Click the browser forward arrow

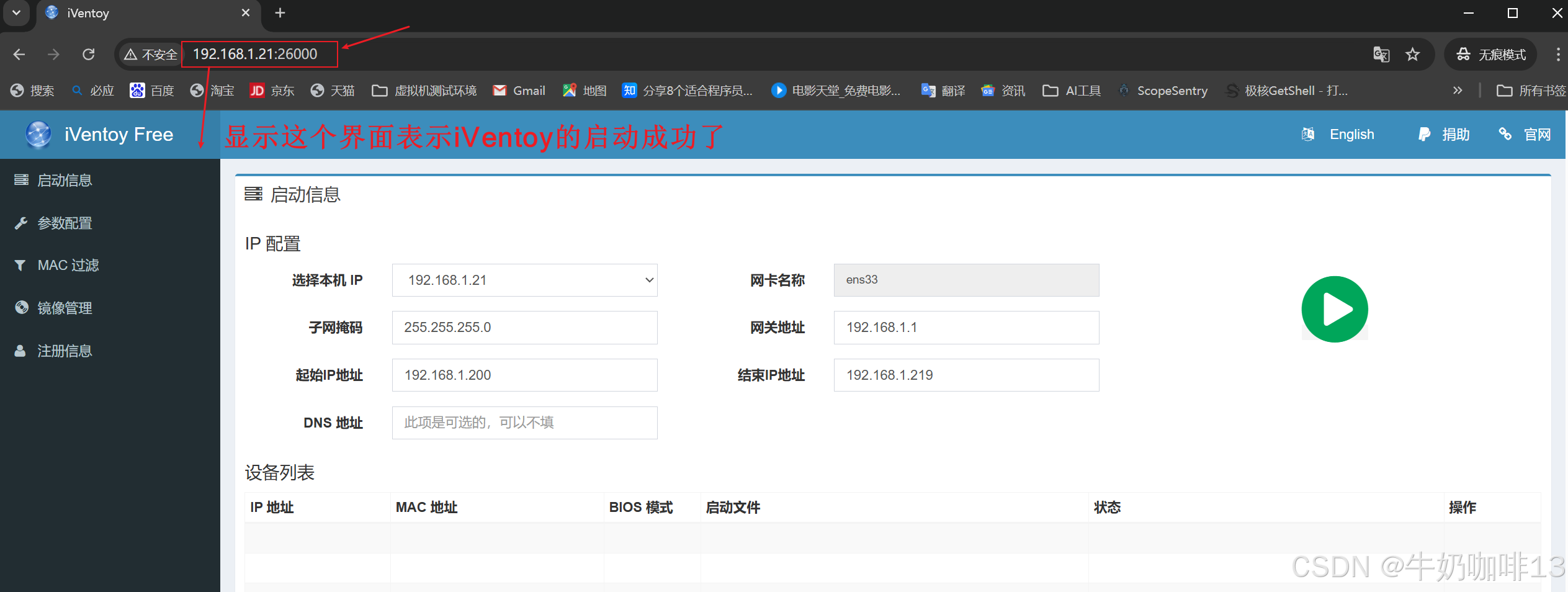point(54,55)
